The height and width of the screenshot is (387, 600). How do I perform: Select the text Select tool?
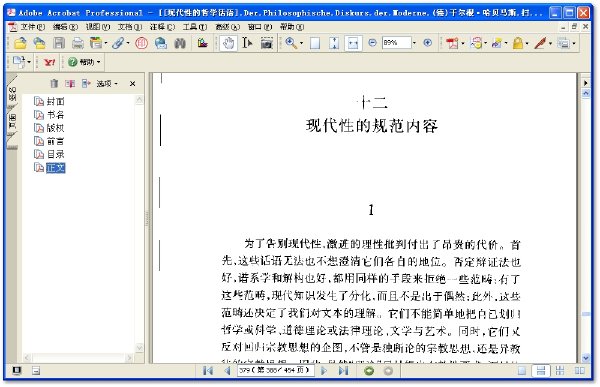[x=247, y=43]
